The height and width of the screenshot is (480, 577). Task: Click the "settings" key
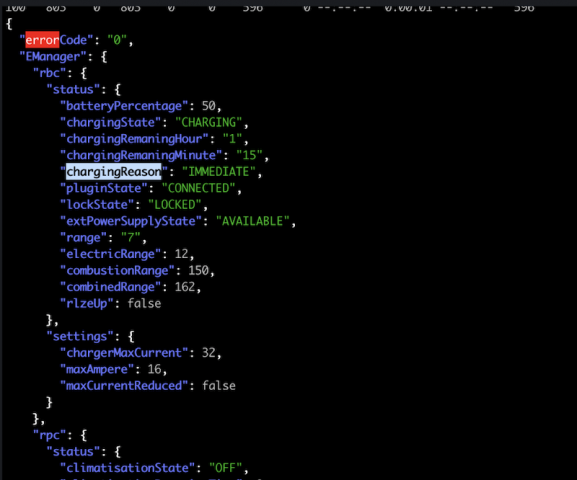tap(80, 336)
